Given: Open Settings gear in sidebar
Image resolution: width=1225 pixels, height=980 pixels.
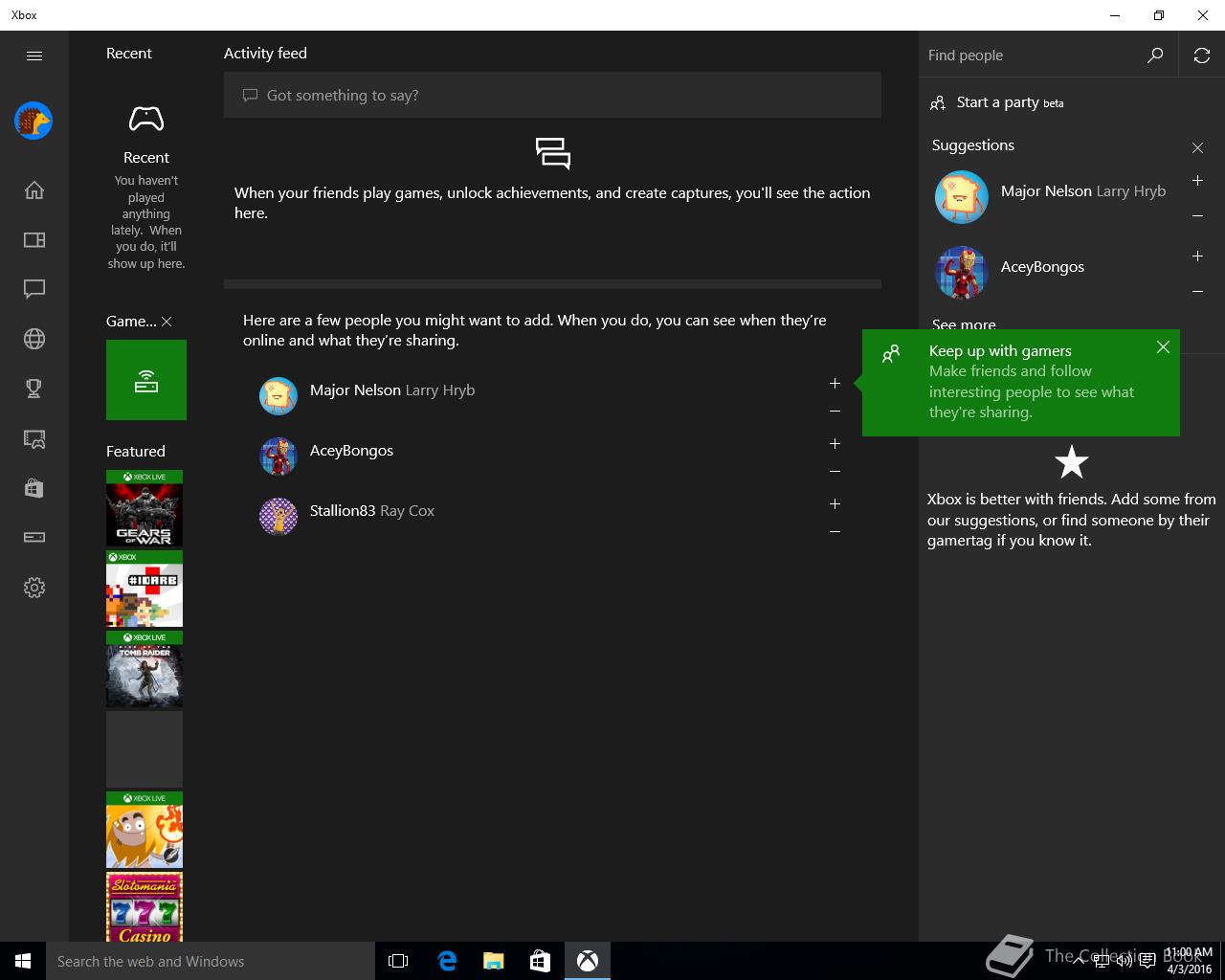Looking at the screenshot, I should coord(34,588).
